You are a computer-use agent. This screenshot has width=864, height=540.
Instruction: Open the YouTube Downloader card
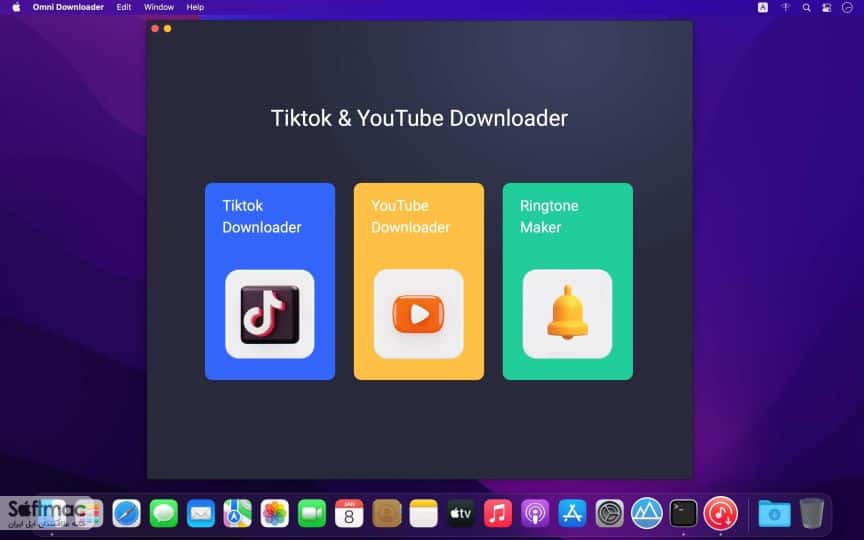click(x=419, y=281)
